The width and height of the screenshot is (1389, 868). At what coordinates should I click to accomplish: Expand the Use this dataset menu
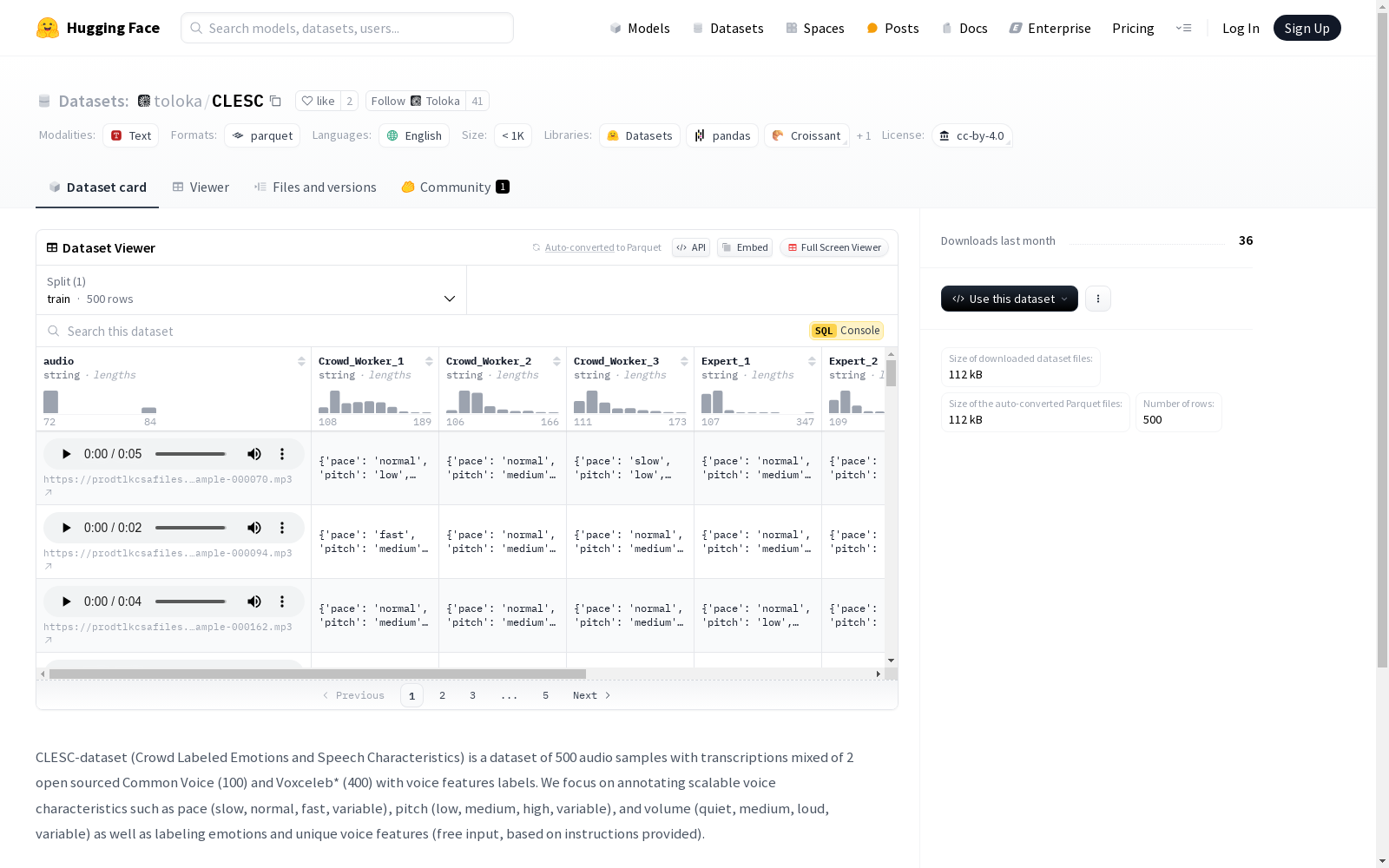pyautogui.click(x=1010, y=299)
